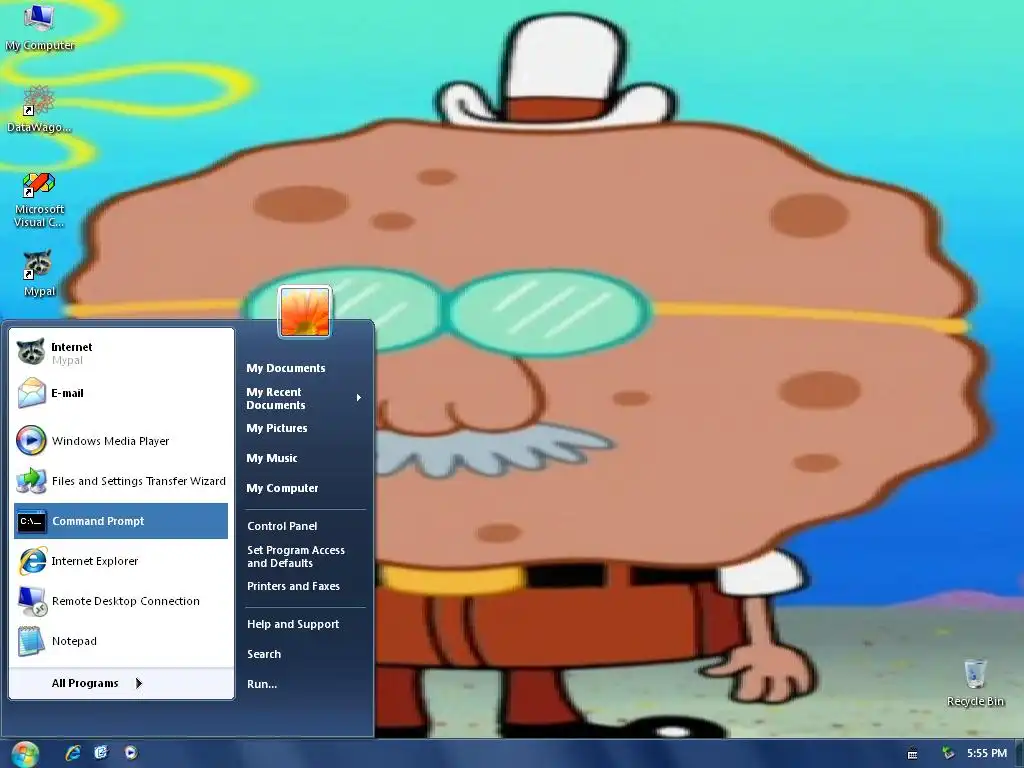1024x768 pixels.
Task: Select Command Prompt in Start menu
Action: coord(121,521)
